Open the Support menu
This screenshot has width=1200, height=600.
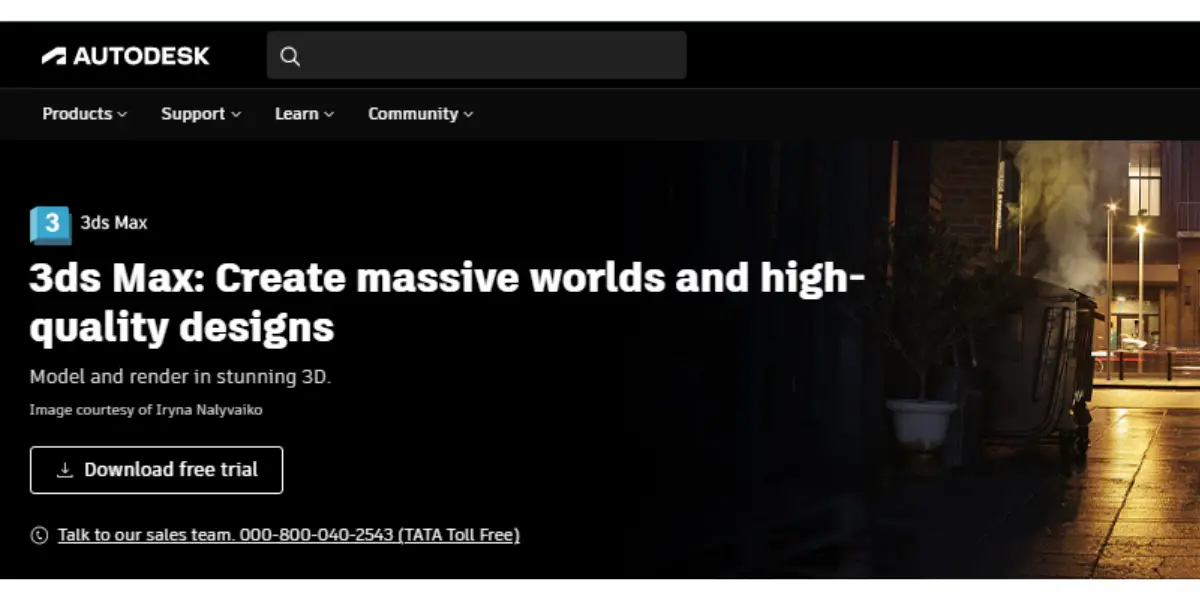tap(201, 114)
